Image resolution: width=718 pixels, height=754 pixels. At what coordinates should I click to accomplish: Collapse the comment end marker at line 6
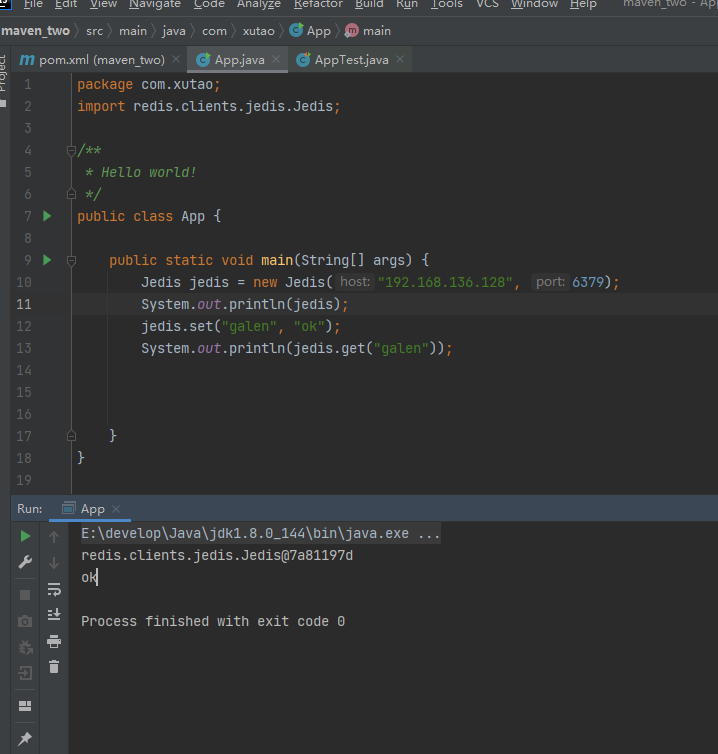tap(71, 194)
